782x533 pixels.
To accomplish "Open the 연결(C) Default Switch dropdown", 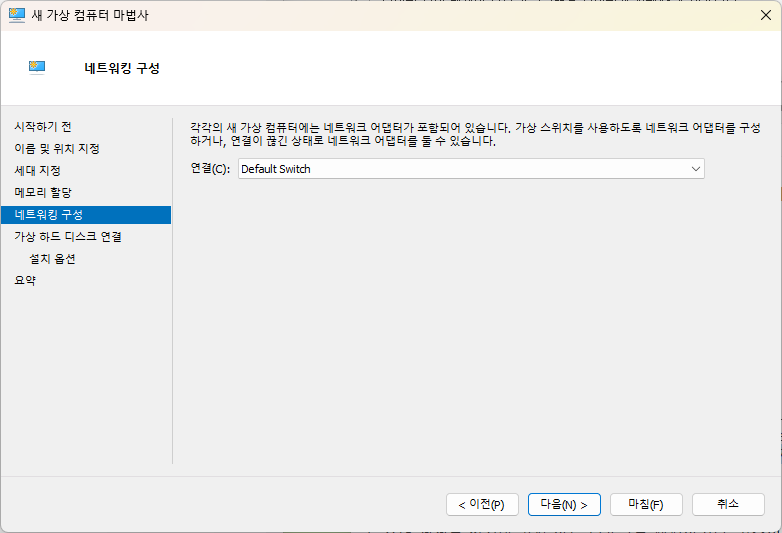I will (471, 169).
